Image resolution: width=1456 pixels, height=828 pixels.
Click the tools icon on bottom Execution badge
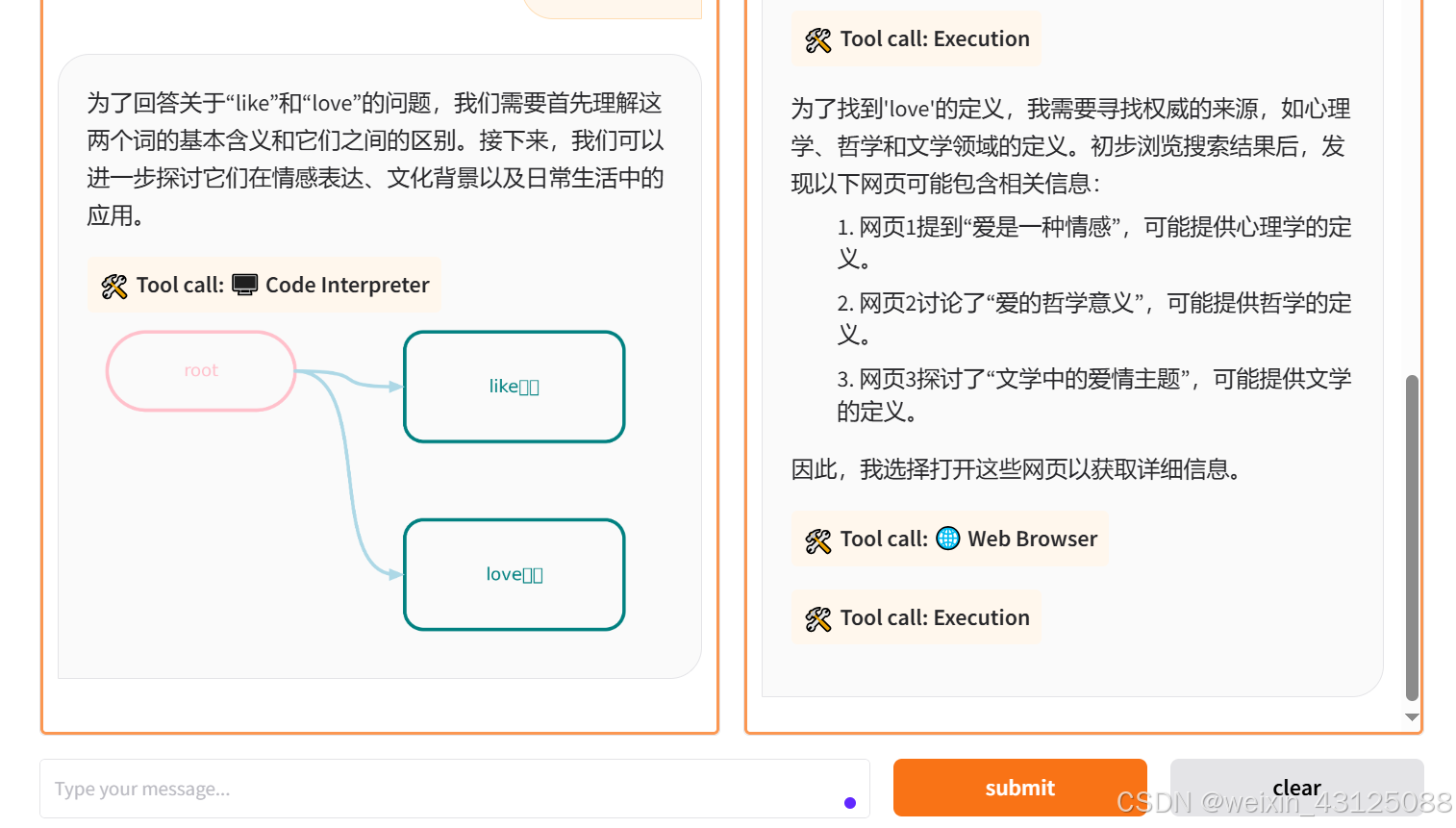point(817,617)
